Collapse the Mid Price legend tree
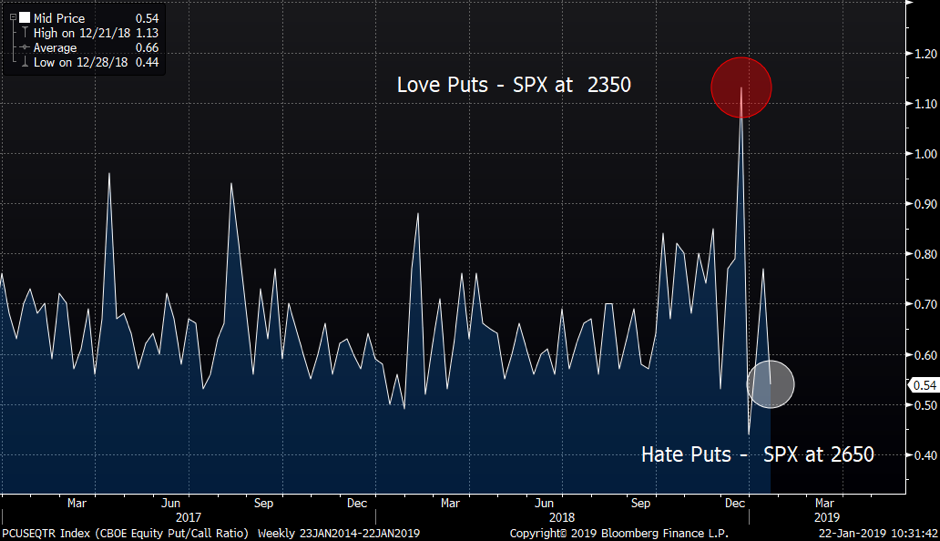 [x=13, y=18]
